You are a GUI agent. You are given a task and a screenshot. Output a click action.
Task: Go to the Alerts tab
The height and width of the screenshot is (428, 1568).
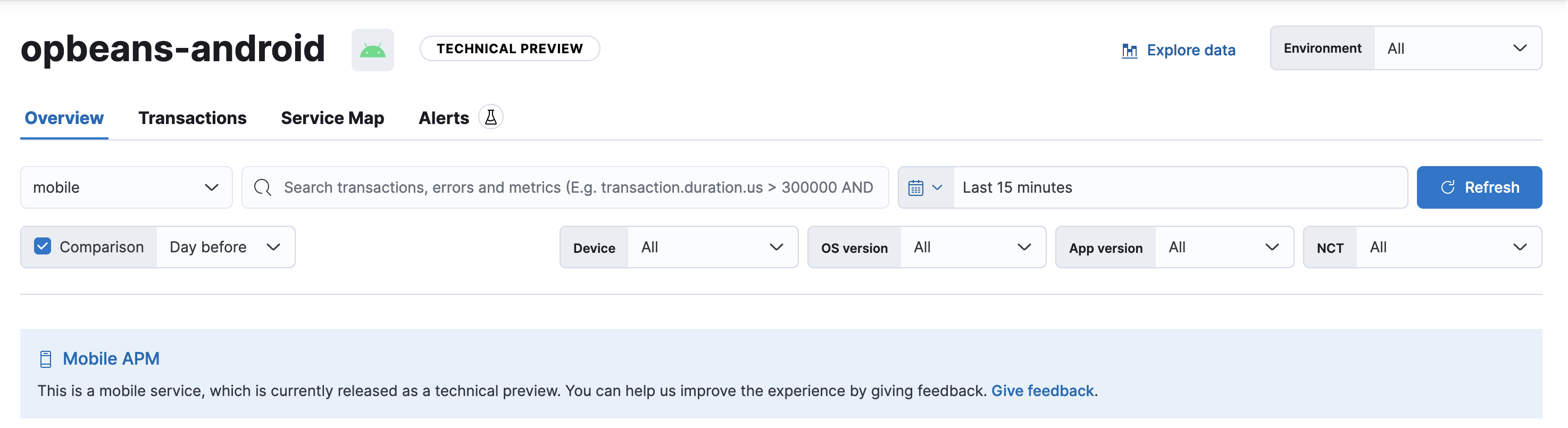(443, 118)
